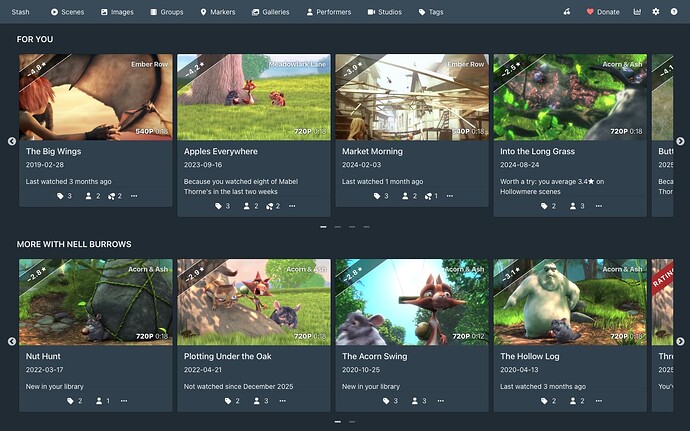This screenshot has height=431, width=690.
Task: Show performers on The Acorn Swing card
Action: pos(419,401)
